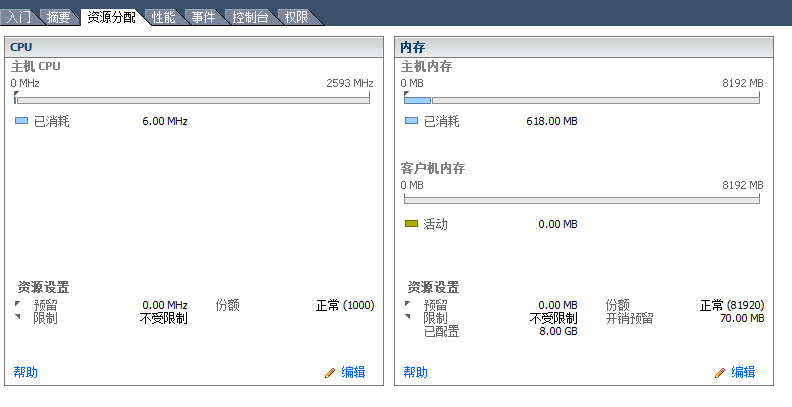Click the 正常 (1000) CPU shares value
792x407 pixels.
tap(345, 306)
